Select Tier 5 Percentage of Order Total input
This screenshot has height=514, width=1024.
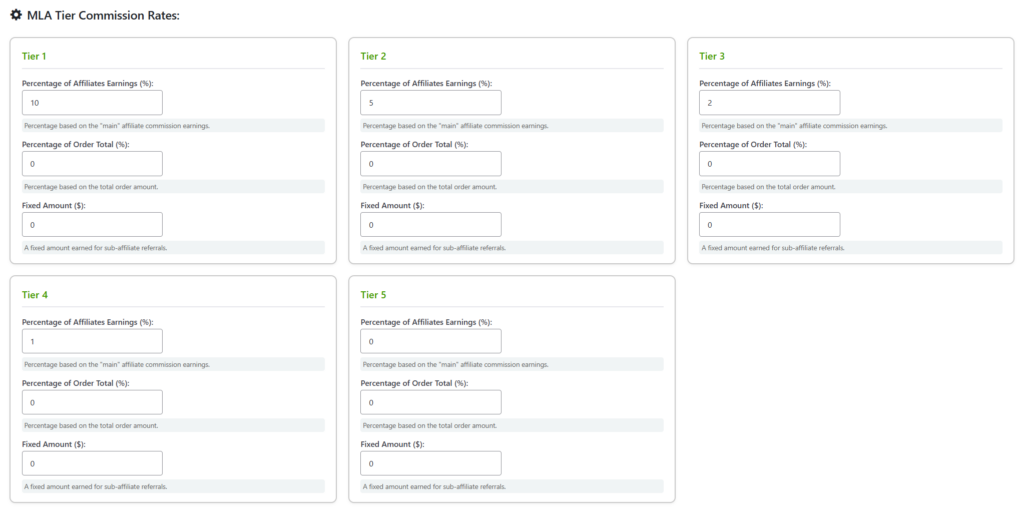tap(431, 403)
